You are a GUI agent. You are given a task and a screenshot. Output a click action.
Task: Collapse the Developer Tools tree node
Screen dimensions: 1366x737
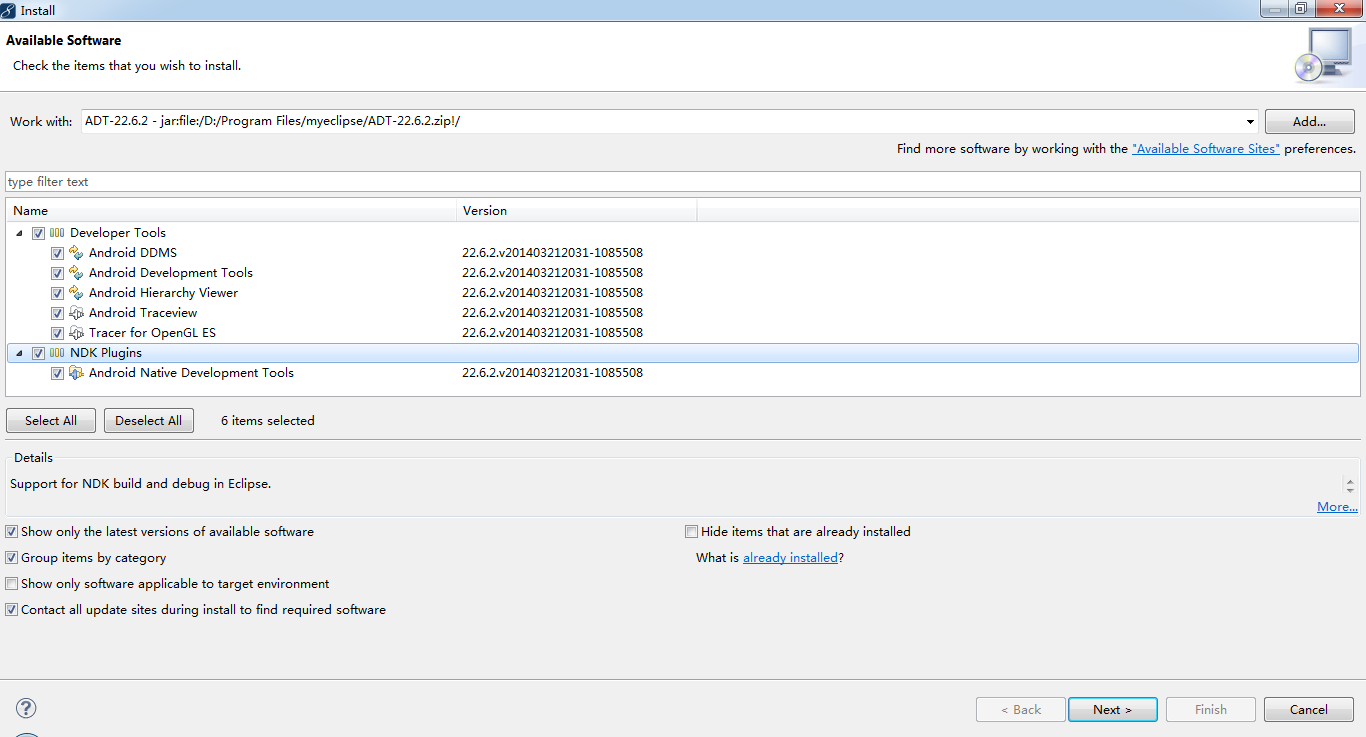[19, 233]
